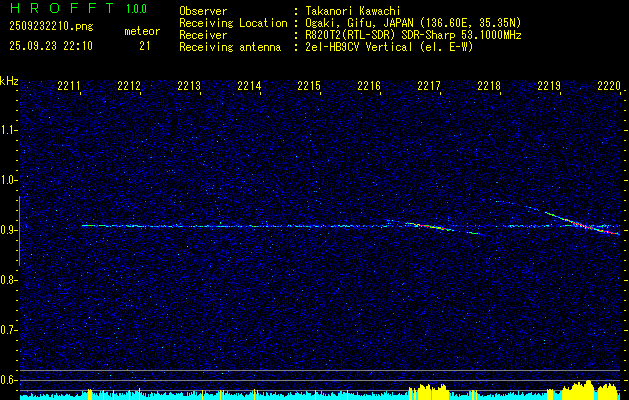
Task: Click the 2220 time marker
Action: 609,85
